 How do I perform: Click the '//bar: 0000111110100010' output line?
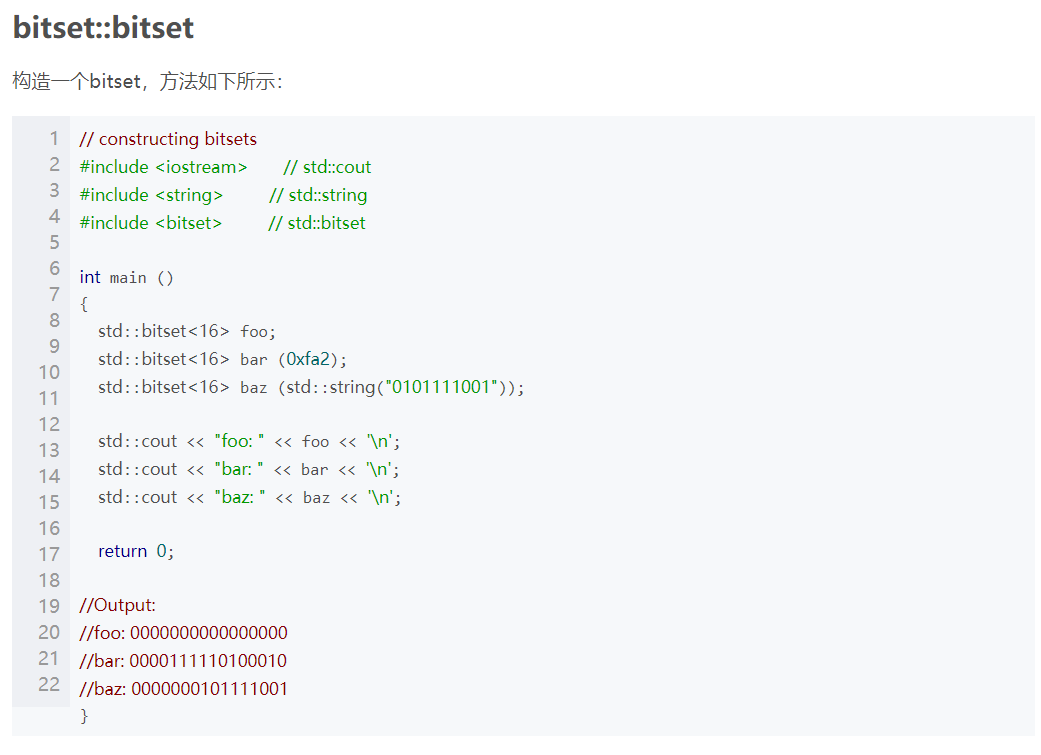[x=183, y=661]
